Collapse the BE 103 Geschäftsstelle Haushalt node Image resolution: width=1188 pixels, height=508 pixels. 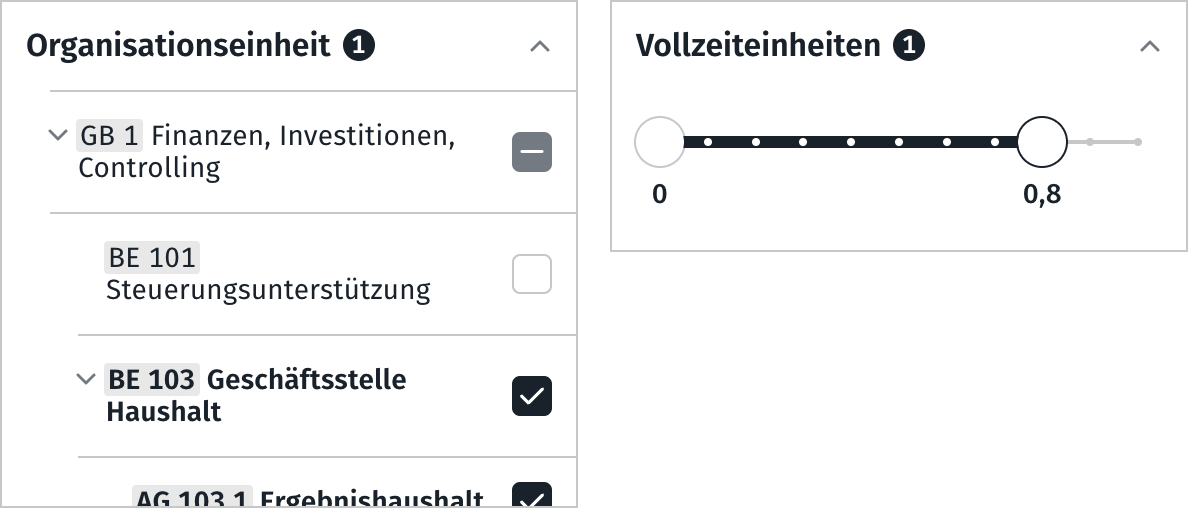pyautogui.click(x=85, y=379)
